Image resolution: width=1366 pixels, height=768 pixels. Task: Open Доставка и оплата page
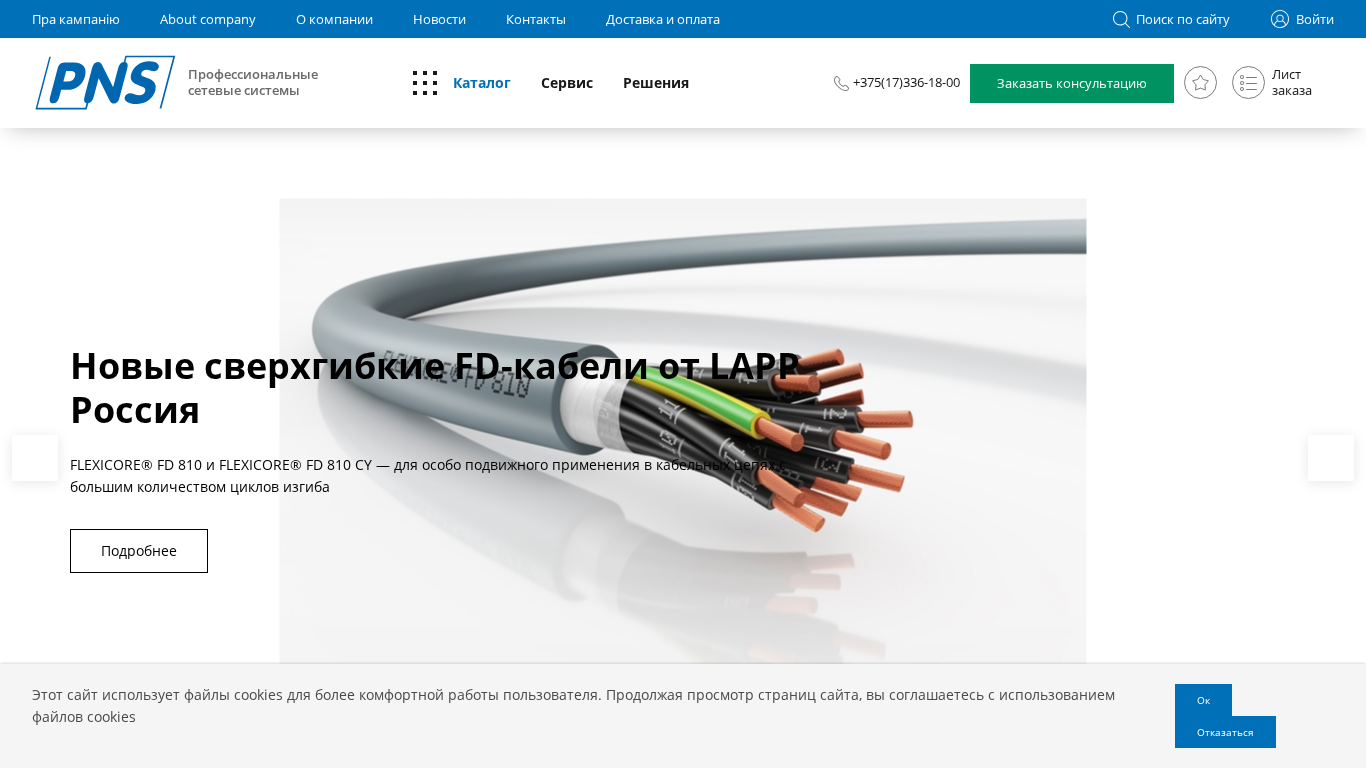pyautogui.click(x=663, y=19)
